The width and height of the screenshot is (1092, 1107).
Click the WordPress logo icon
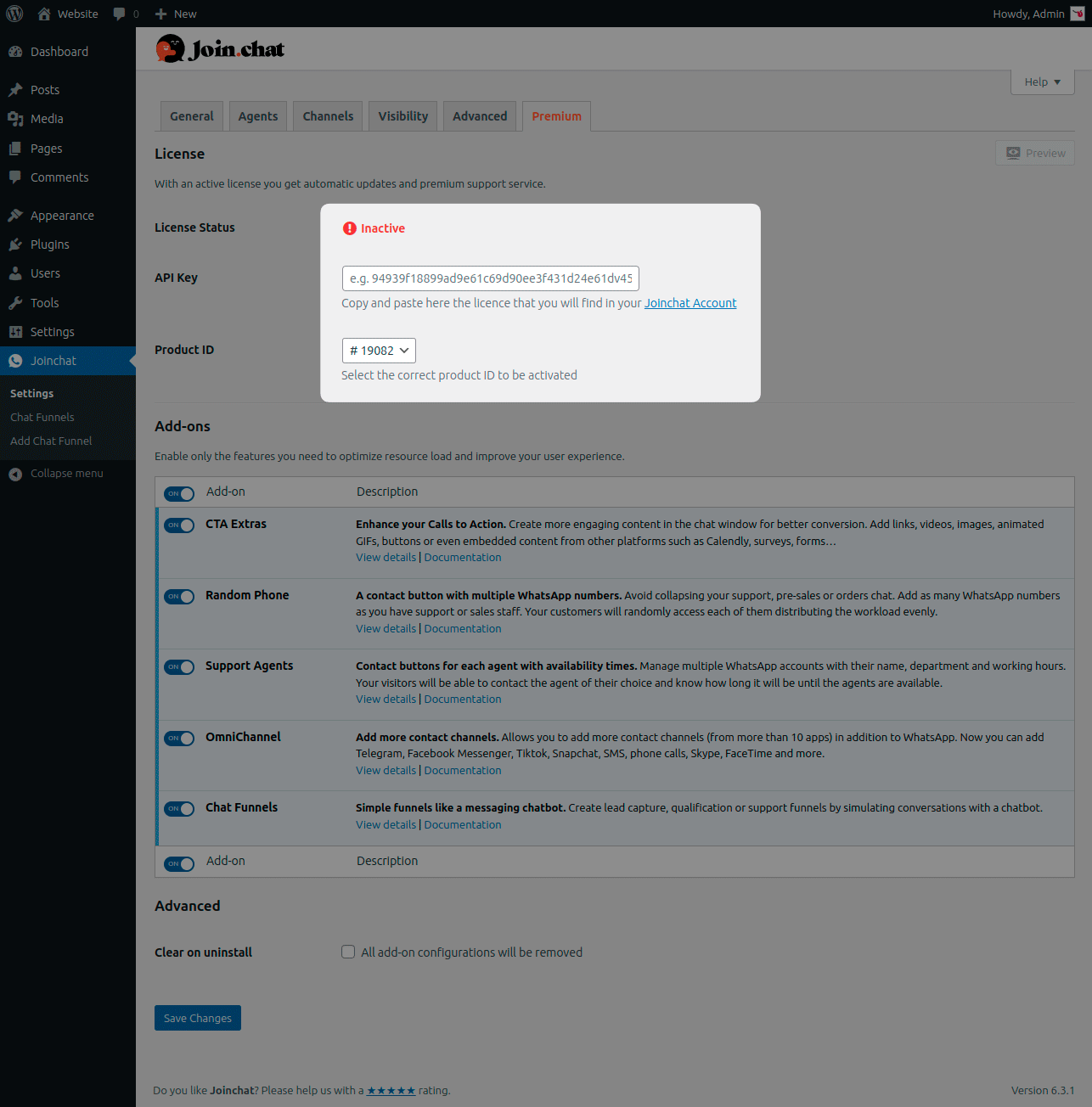pyautogui.click(x=14, y=14)
